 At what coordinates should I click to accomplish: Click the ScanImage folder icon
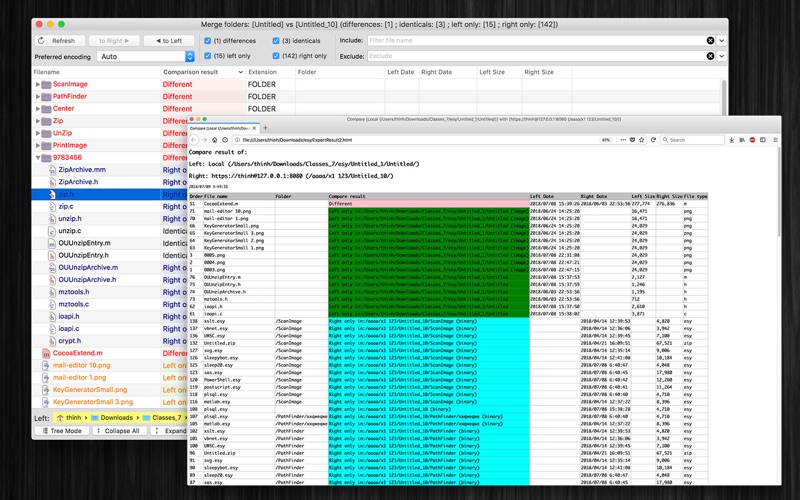pyautogui.click(x=46, y=84)
